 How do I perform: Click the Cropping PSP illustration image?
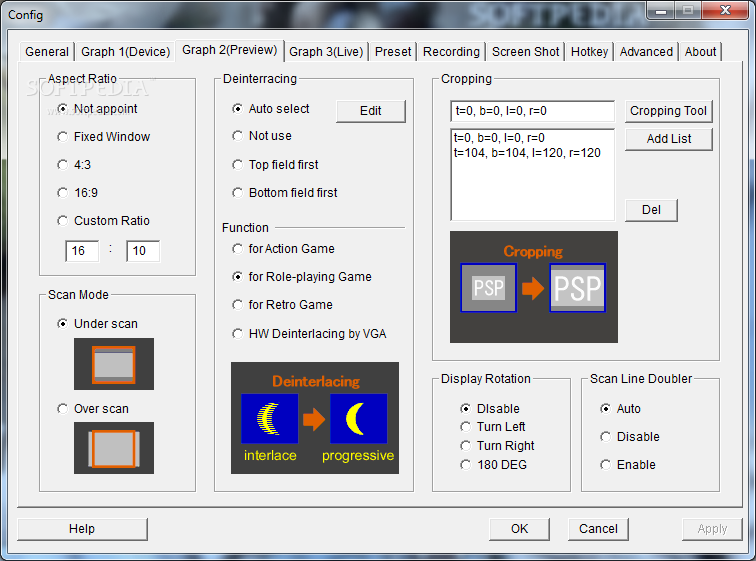pyautogui.click(x=534, y=287)
